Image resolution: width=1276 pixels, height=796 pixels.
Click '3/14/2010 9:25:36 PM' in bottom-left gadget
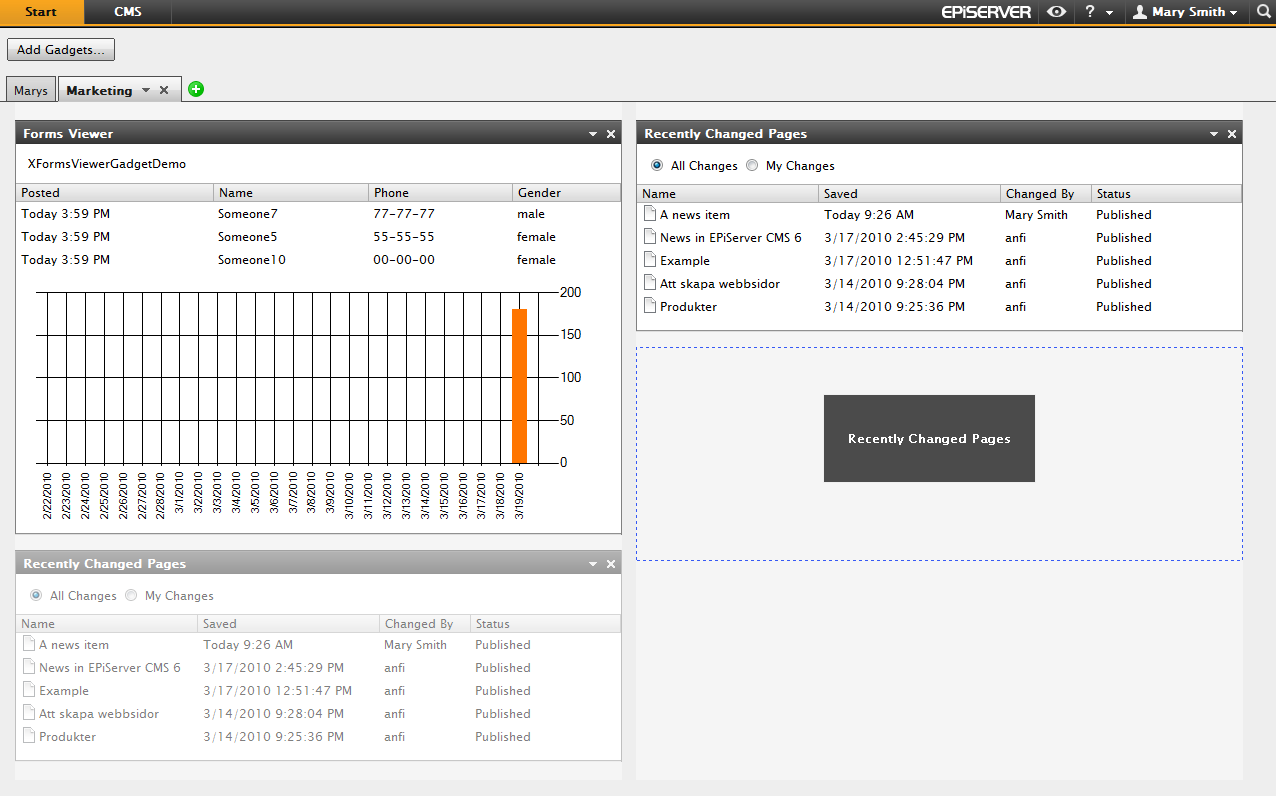[274, 737]
